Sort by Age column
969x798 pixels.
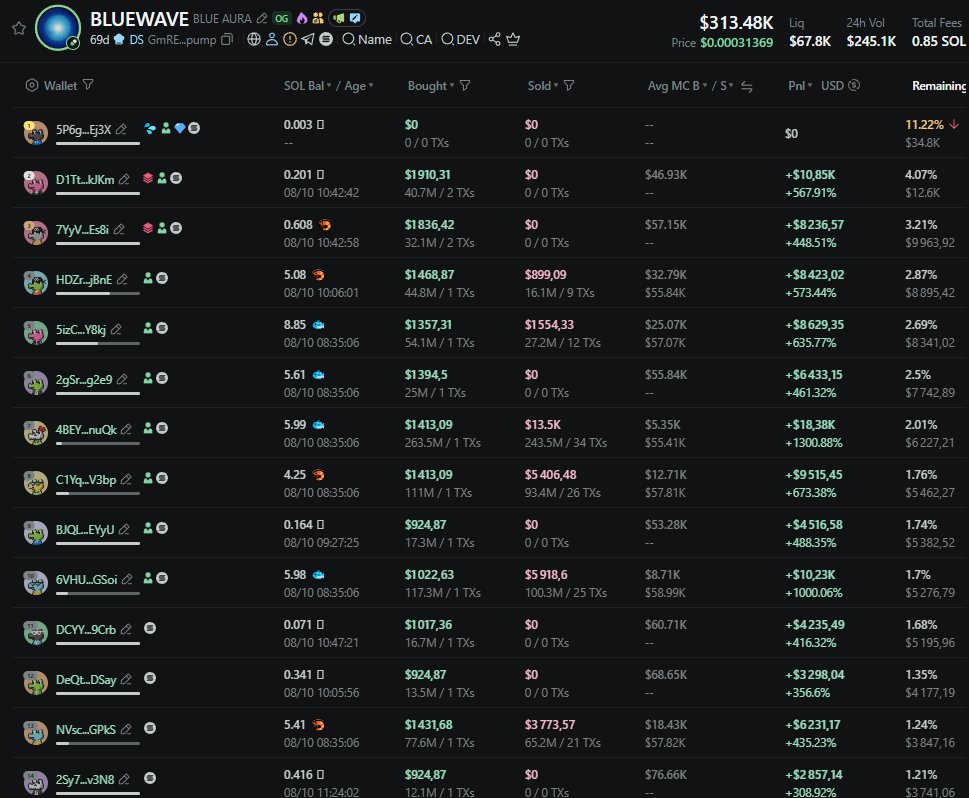tap(358, 85)
